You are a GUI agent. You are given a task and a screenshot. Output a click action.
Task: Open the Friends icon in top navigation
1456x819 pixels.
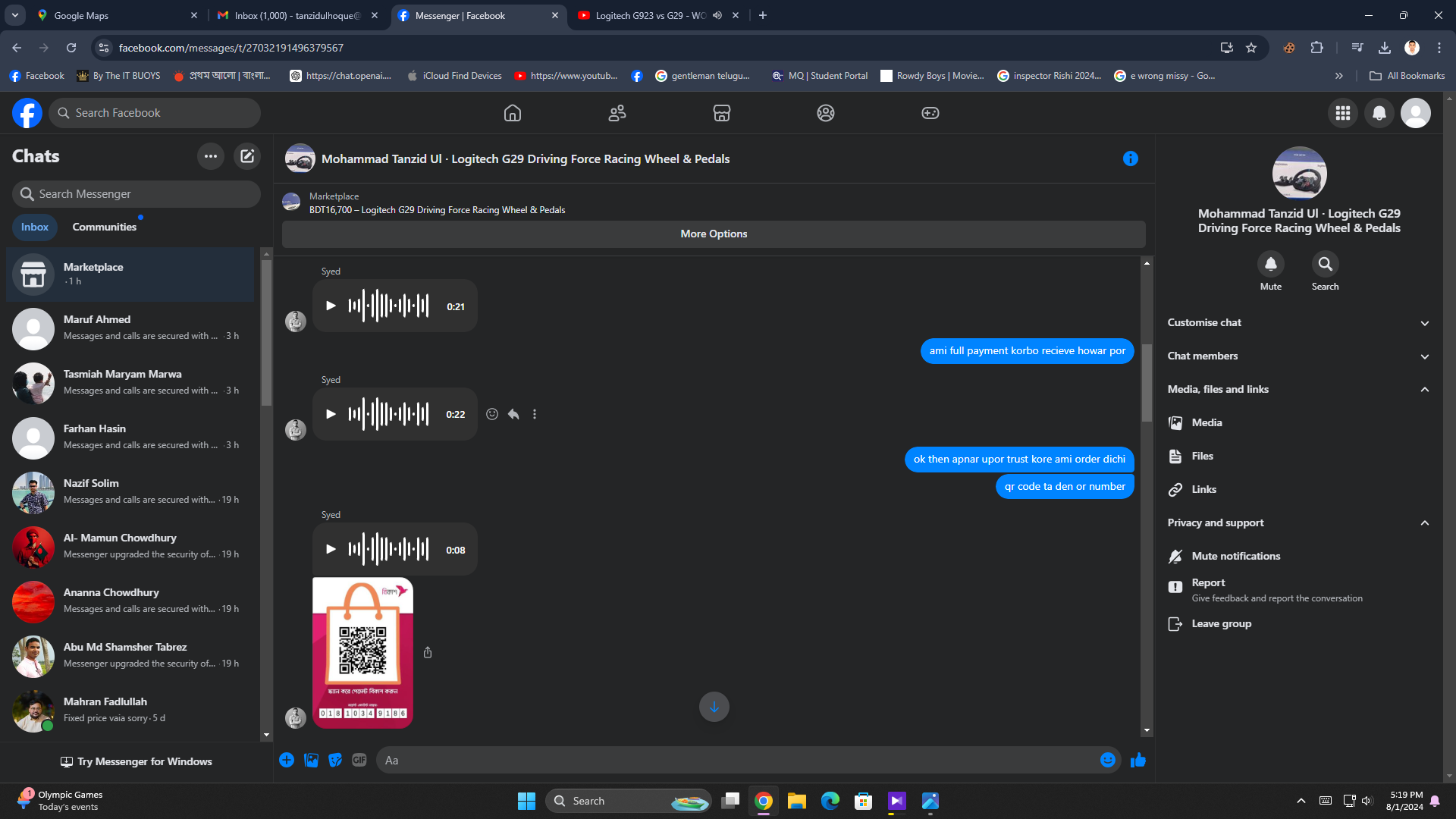click(617, 113)
